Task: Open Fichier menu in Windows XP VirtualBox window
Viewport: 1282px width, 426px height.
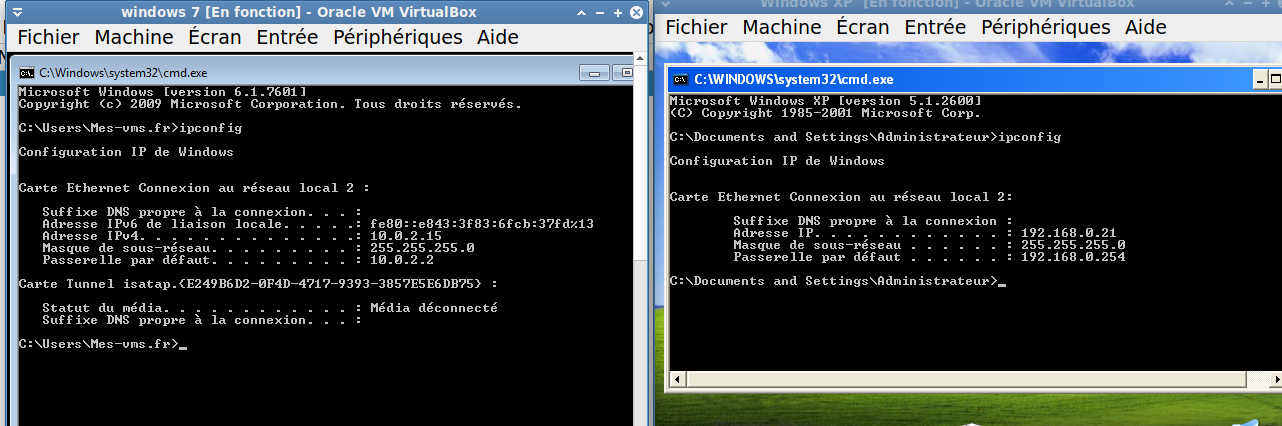Action: point(696,28)
